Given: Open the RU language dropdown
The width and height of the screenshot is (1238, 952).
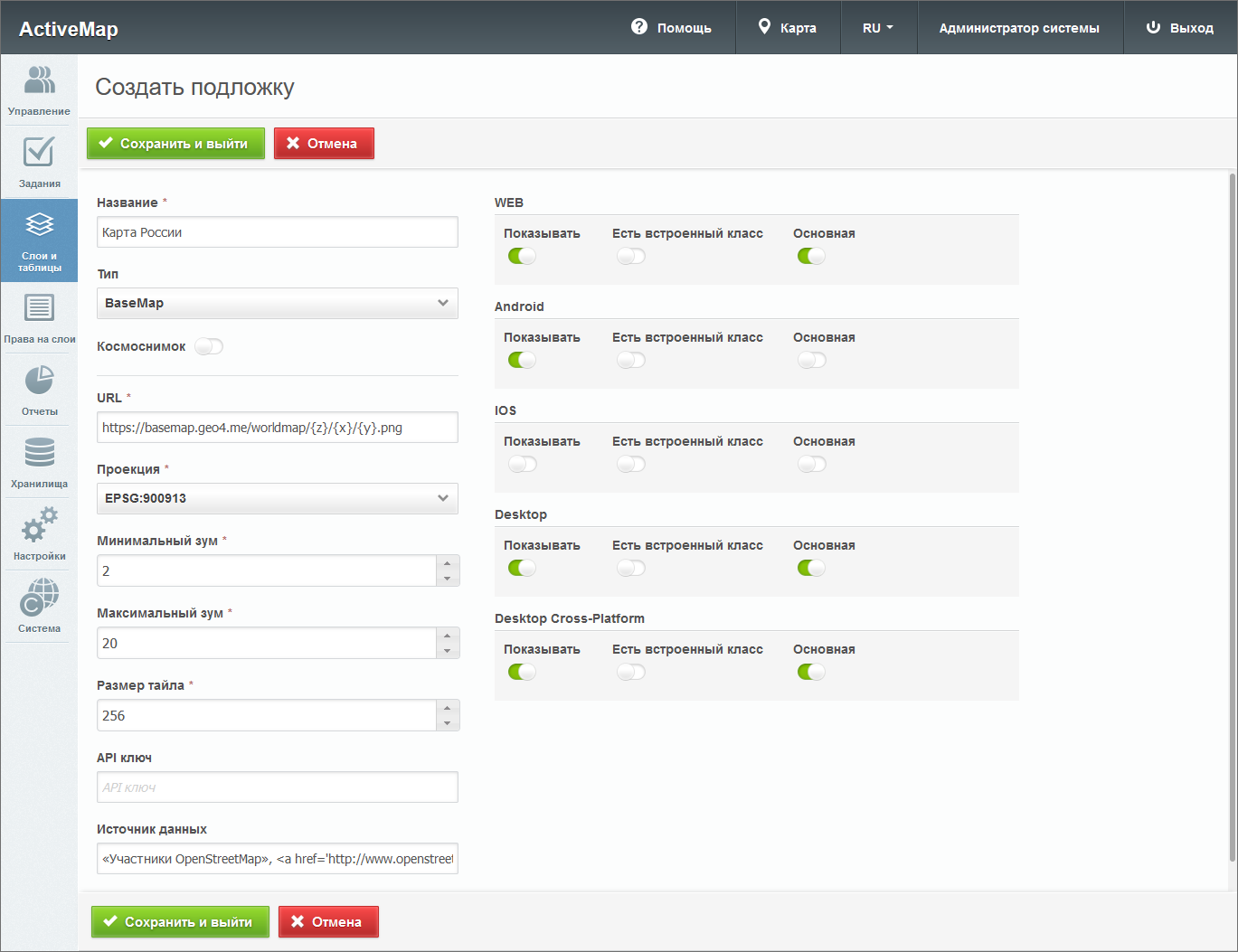Looking at the screenshot, I should 877,28.
